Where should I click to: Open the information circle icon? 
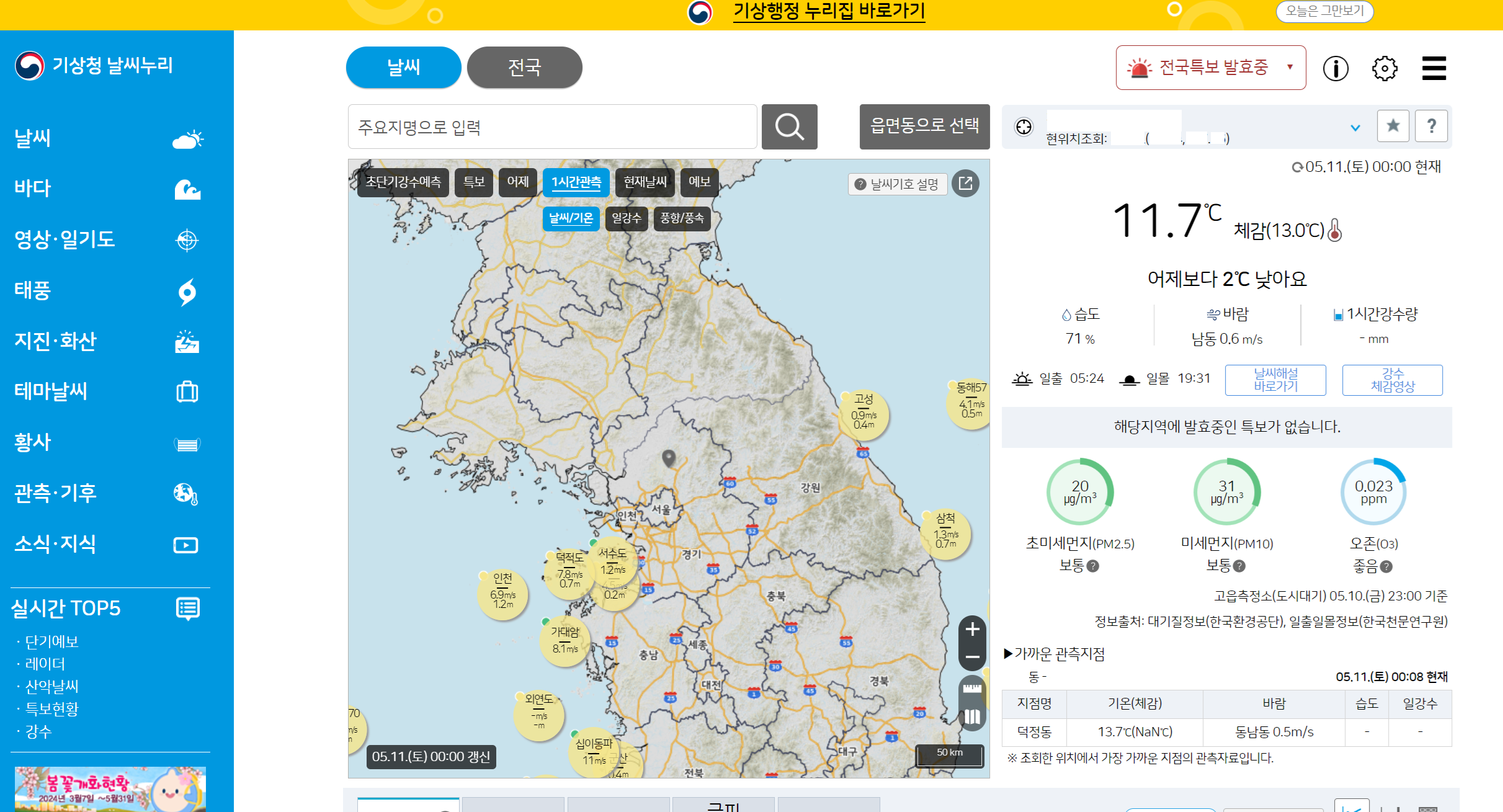1336,68
